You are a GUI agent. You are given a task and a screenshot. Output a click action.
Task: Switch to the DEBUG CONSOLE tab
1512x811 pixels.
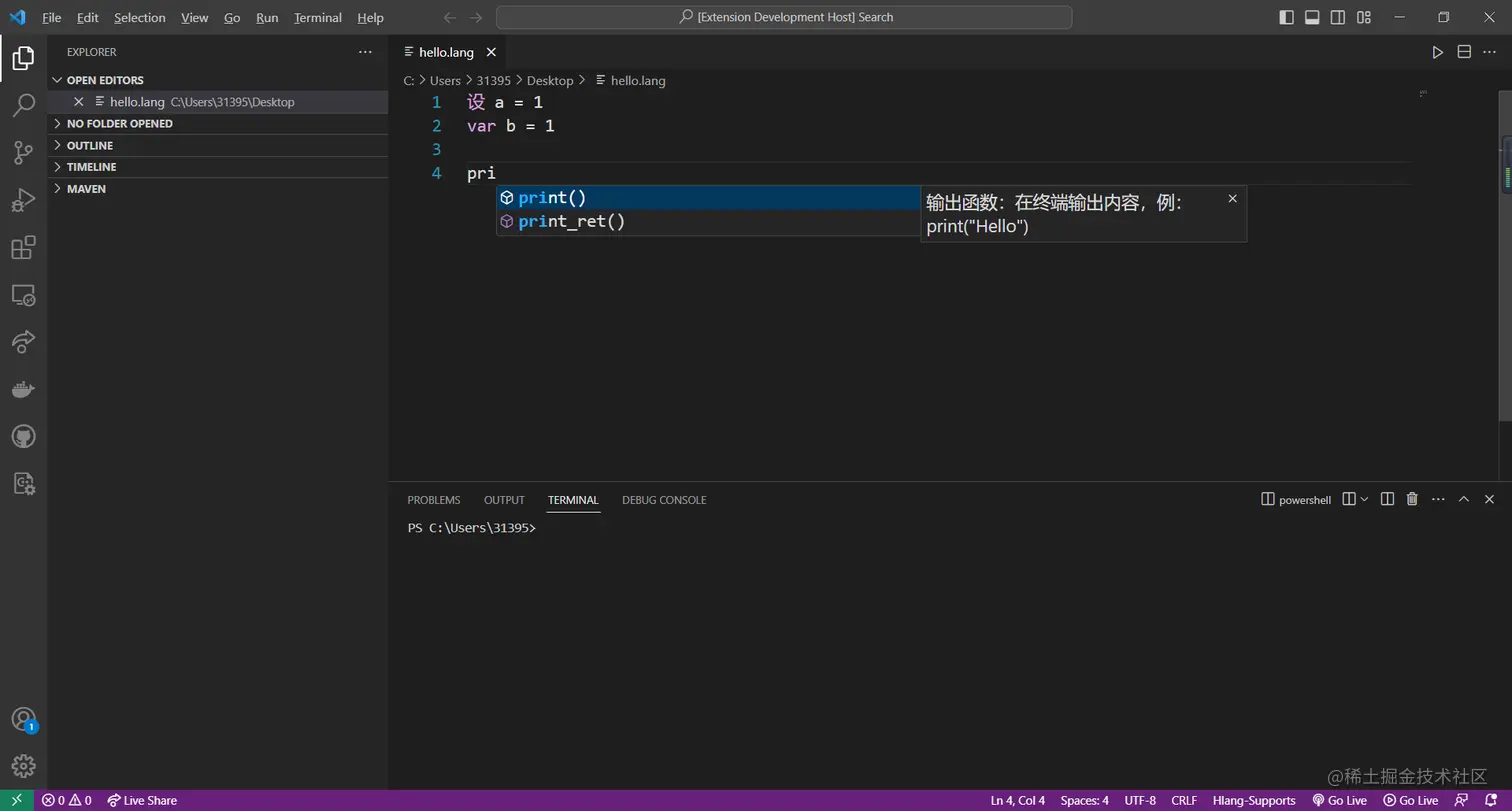pos(664,500)
